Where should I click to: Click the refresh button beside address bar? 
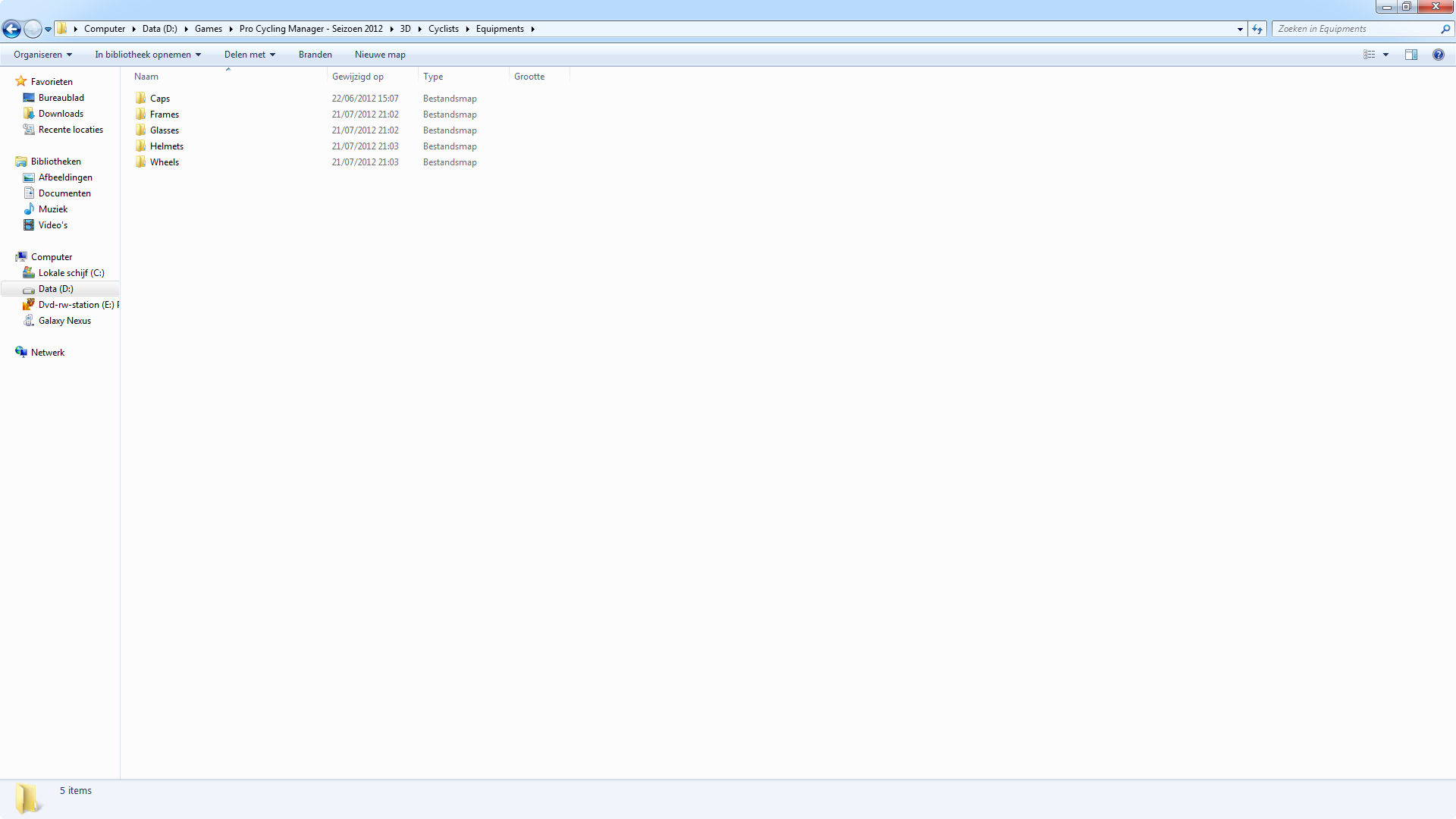[x=1257, y=29]
